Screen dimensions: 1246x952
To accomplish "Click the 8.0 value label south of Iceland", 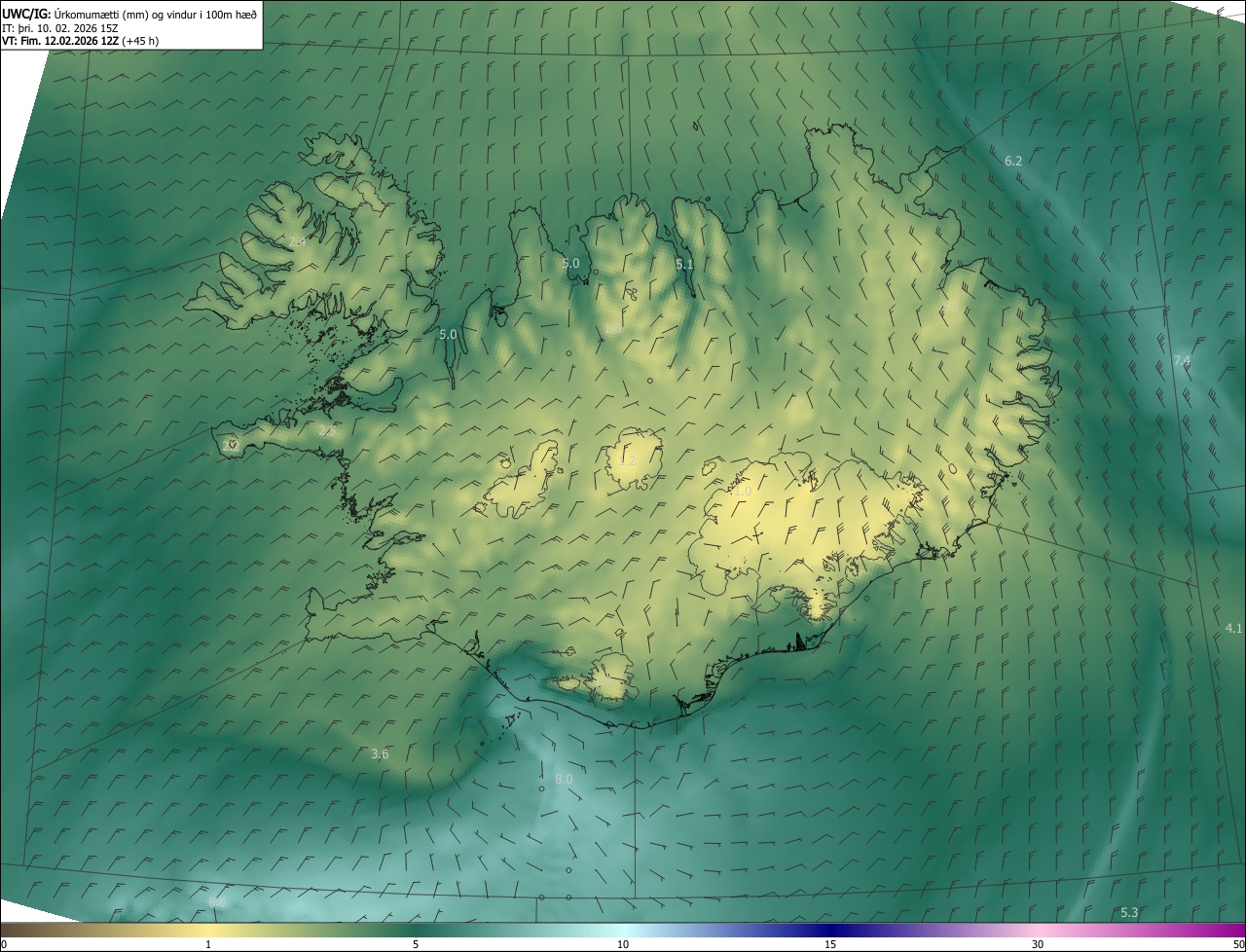I will pos(564,779).
